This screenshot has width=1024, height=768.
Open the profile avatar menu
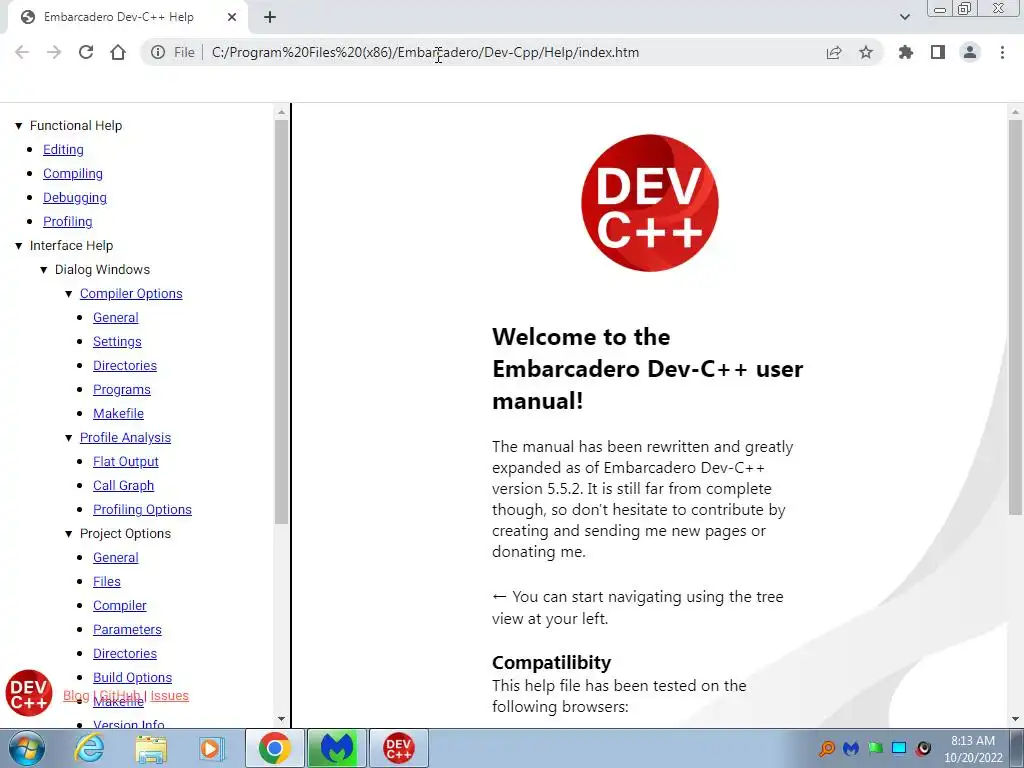coord(970,52)
